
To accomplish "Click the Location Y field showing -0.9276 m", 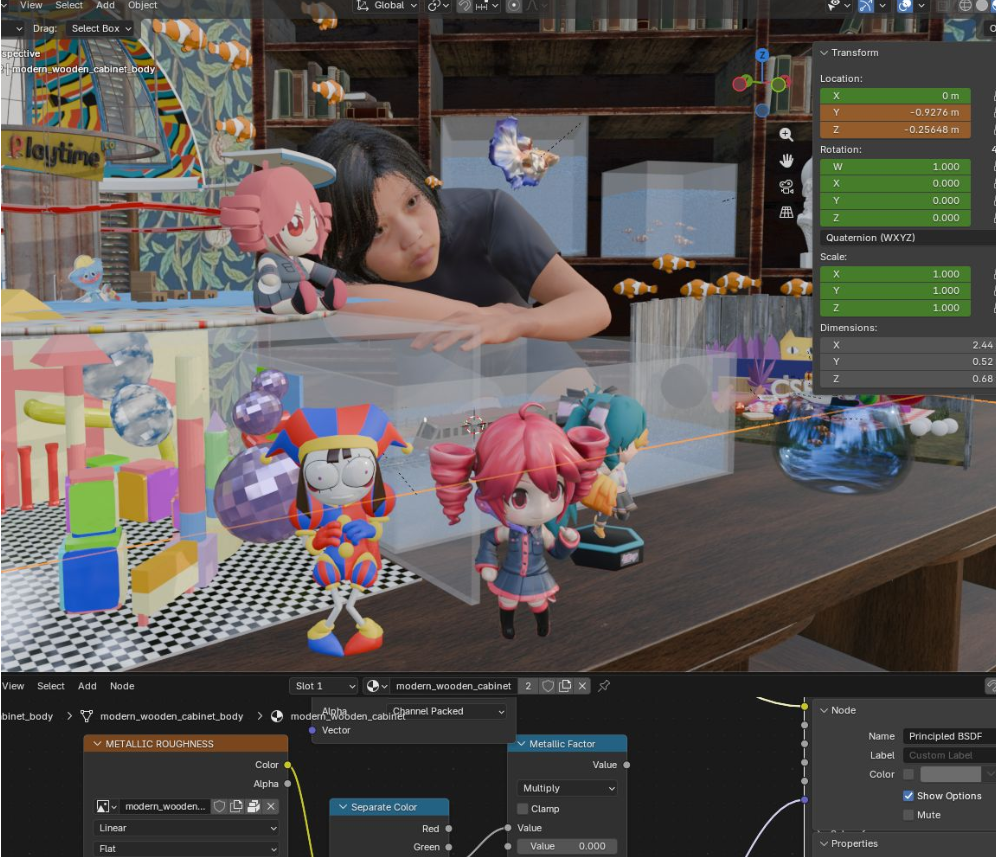I will point(895,112).
